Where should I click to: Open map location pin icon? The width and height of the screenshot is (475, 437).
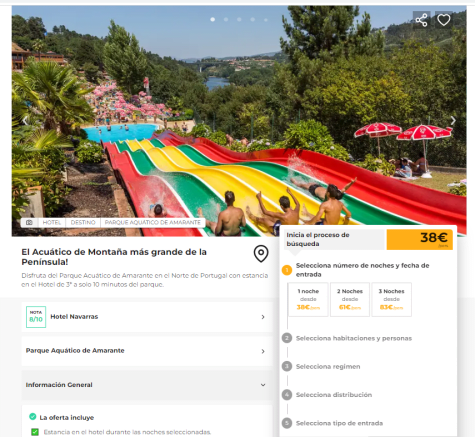pos(261,254)
